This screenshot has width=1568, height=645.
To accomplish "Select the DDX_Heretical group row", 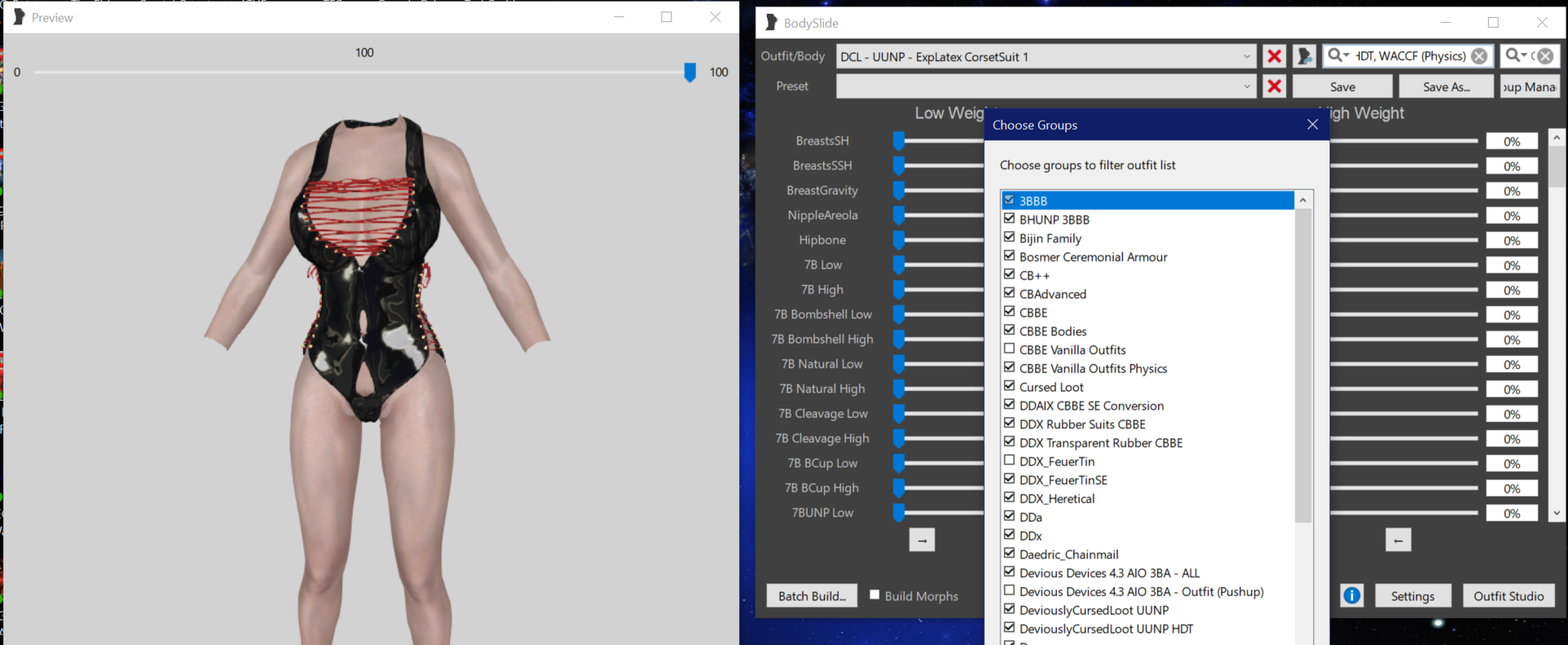I will click(x=1147, y=498).
